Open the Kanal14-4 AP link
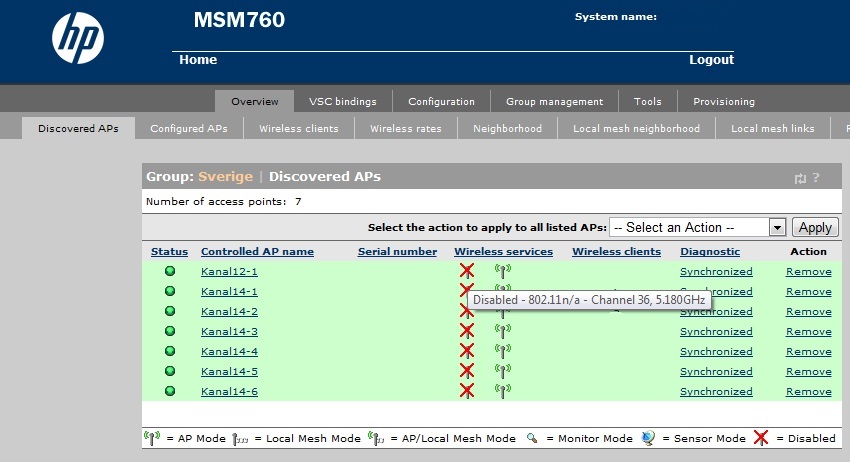850x462 pixels. (x=229, y=351)
